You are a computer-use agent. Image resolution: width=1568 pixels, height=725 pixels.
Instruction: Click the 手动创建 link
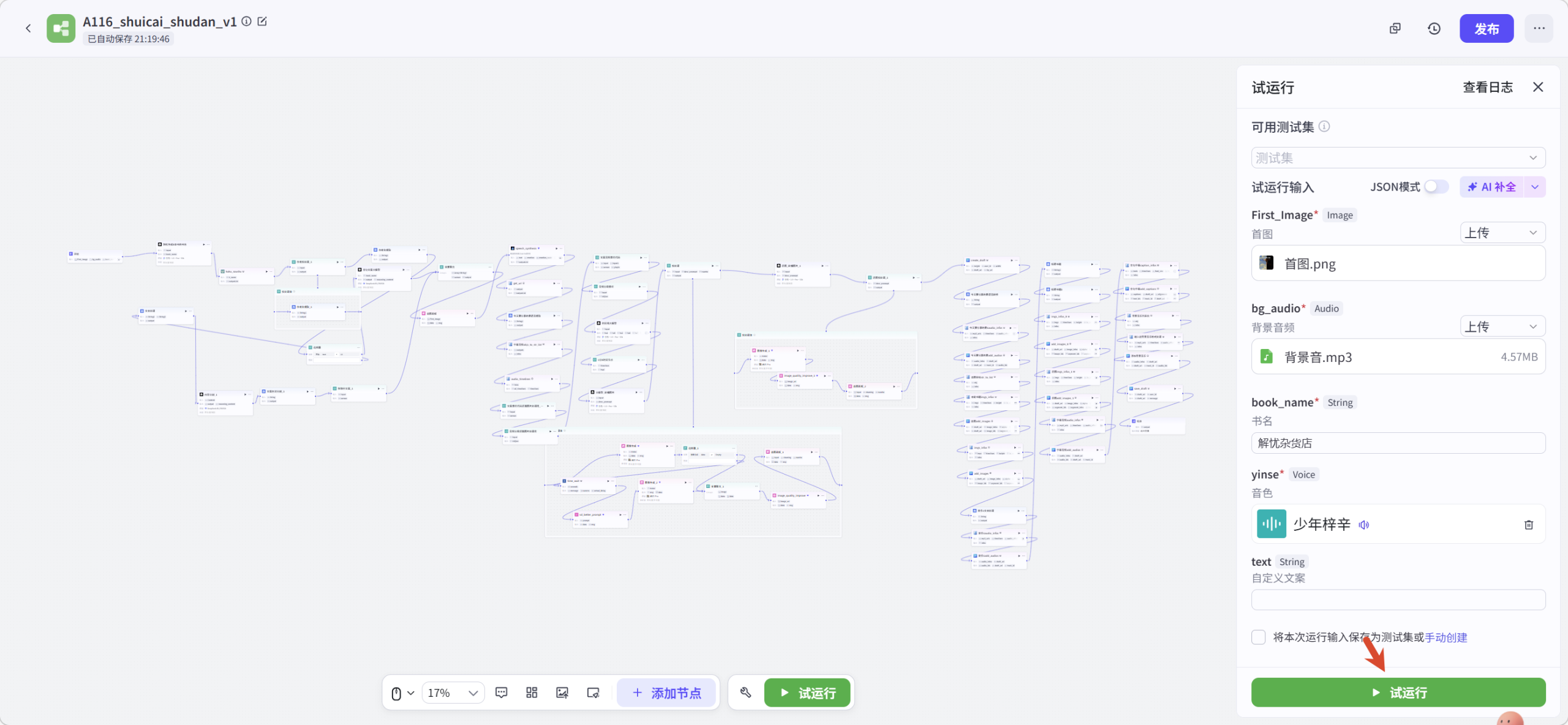[1445, 637]
